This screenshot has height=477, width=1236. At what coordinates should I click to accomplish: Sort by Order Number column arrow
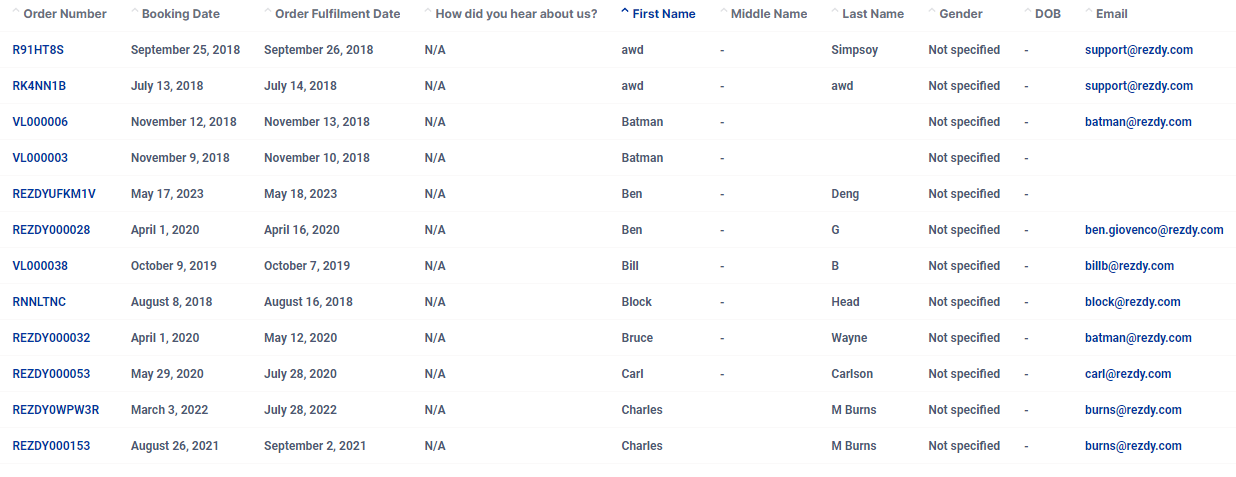[x=16, y=13]
